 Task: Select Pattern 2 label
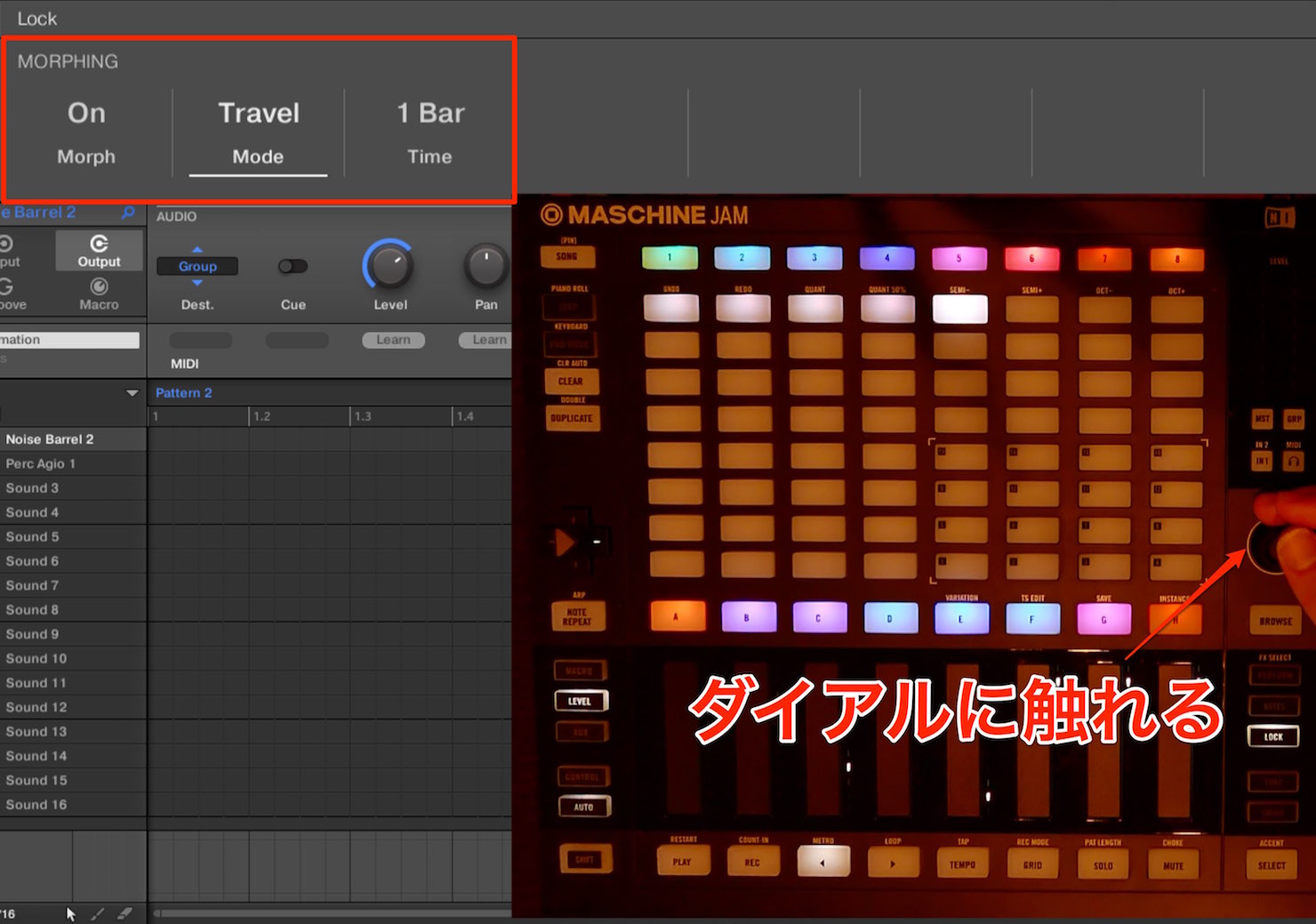point(184,393)
